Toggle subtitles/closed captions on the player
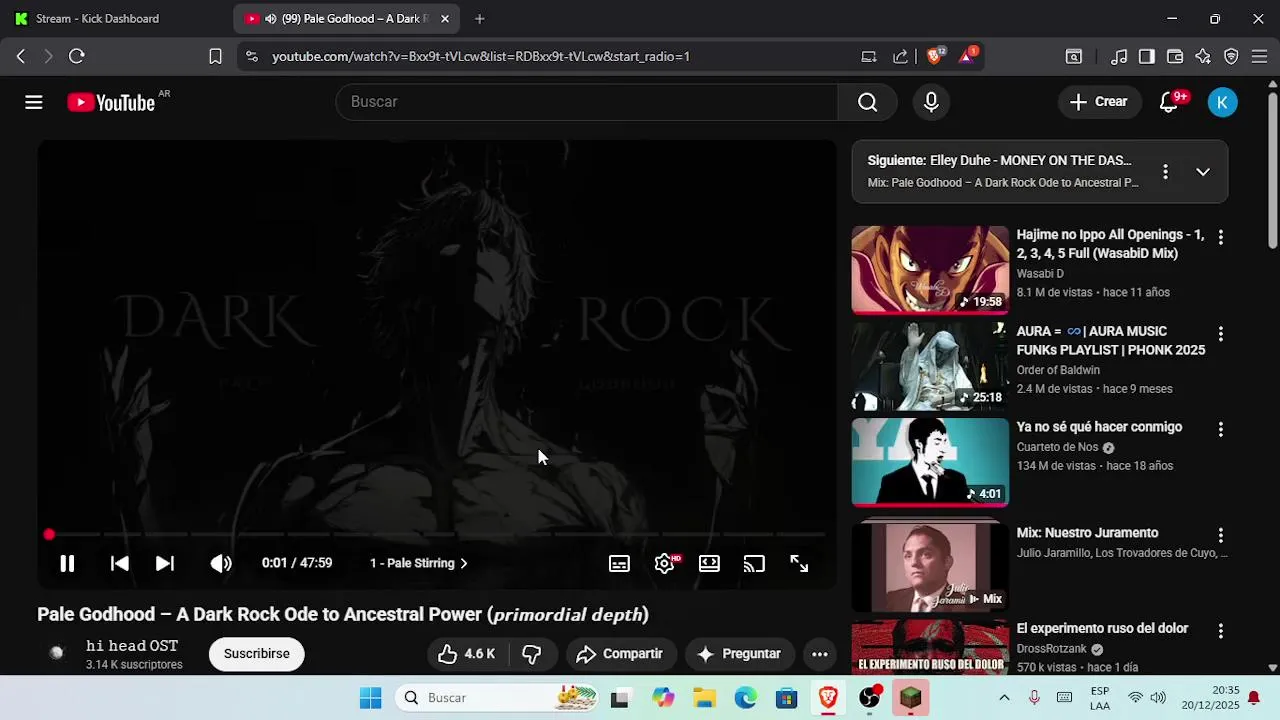This screenshot has width=1280, height=720. [x=619, y=563]
